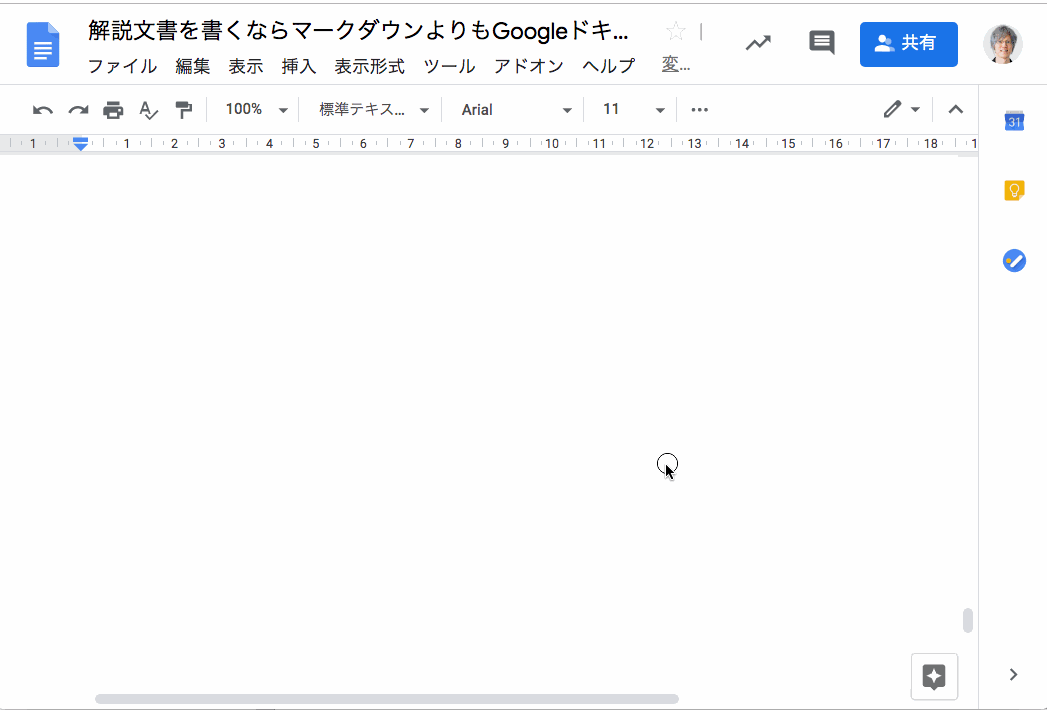This screenshot has height=710, width=1047.
Task: Open the 編集 menu
Action: [192, 66]
